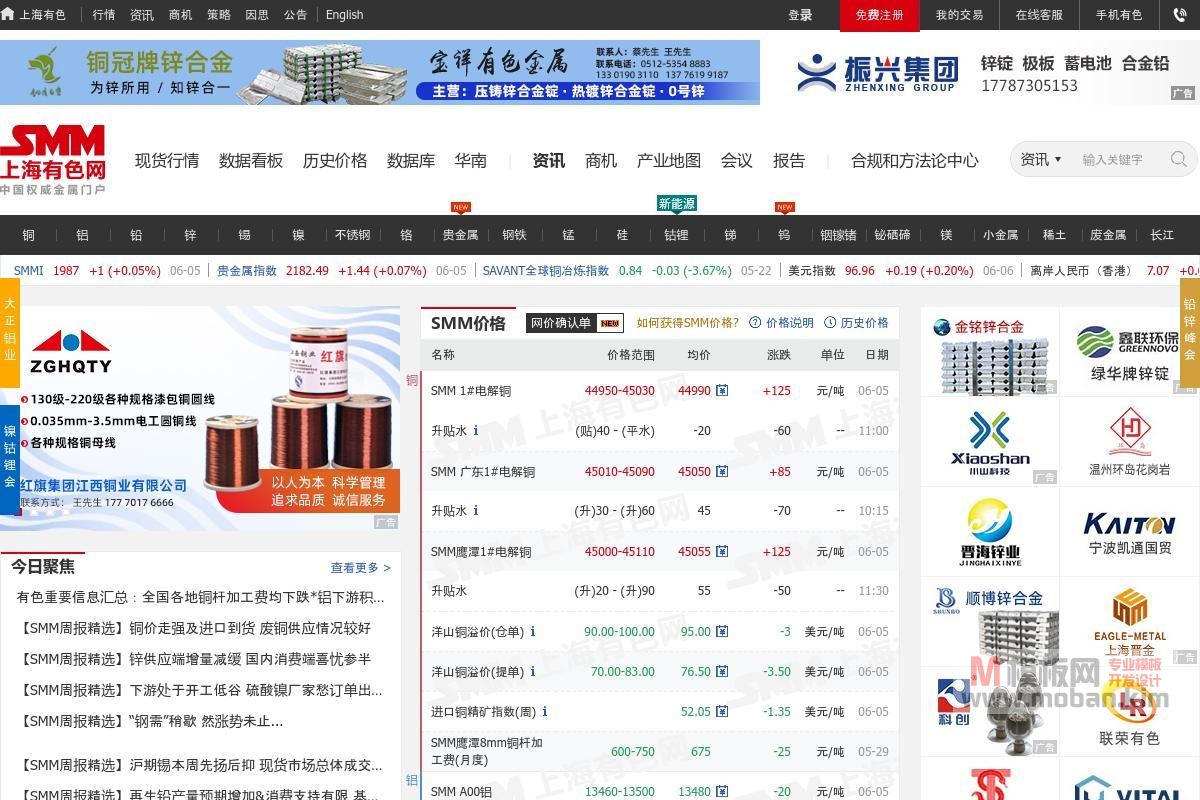Image resolution: width=1200 pixels, height=800 pixels.
Task: Select 产业地图 in main navigation
Action: pyautogui.click(x=669, y=160)
